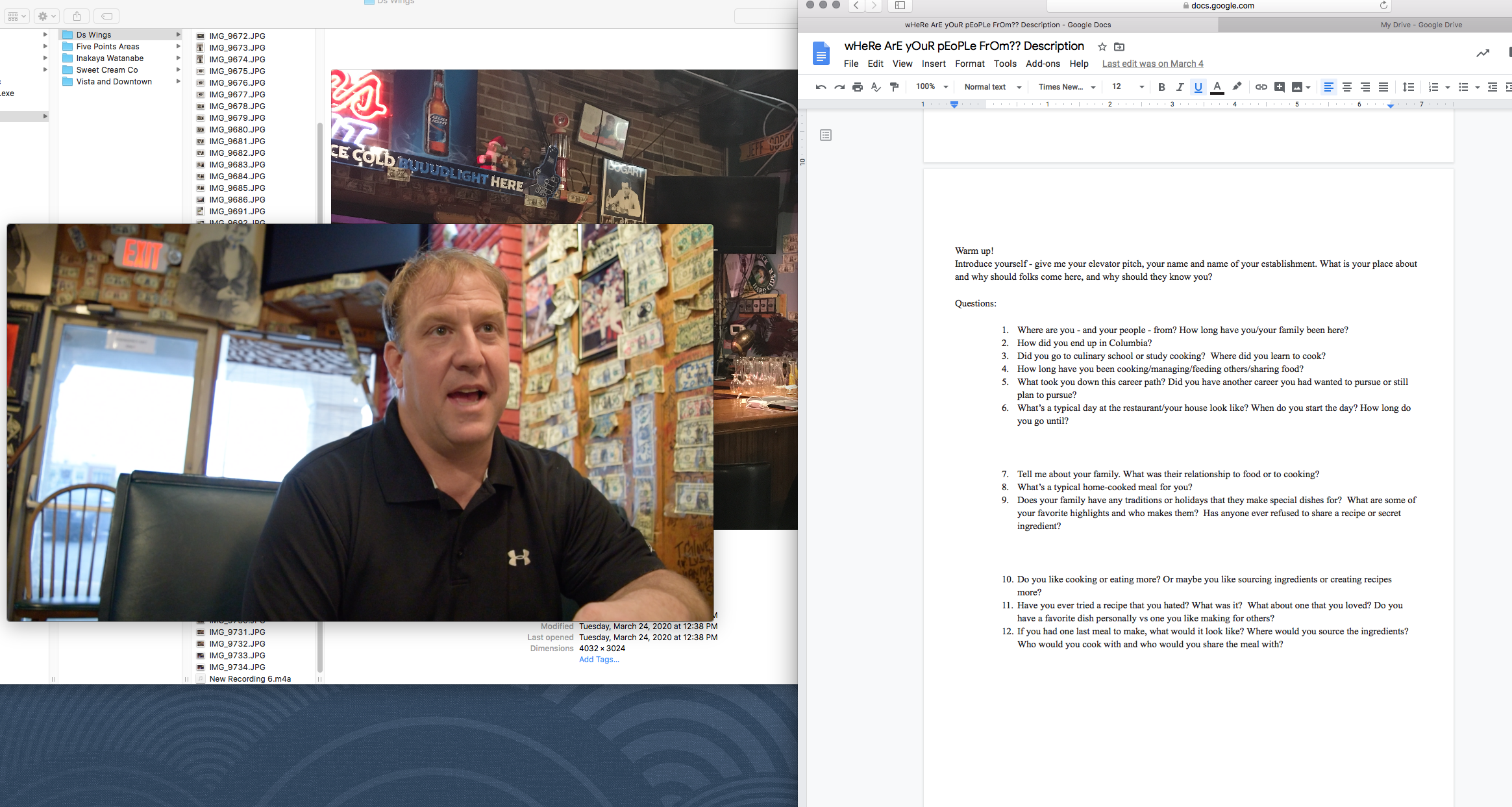
Task: Select file IMG_9680.JPG in the list
Action: coord(237,129)
